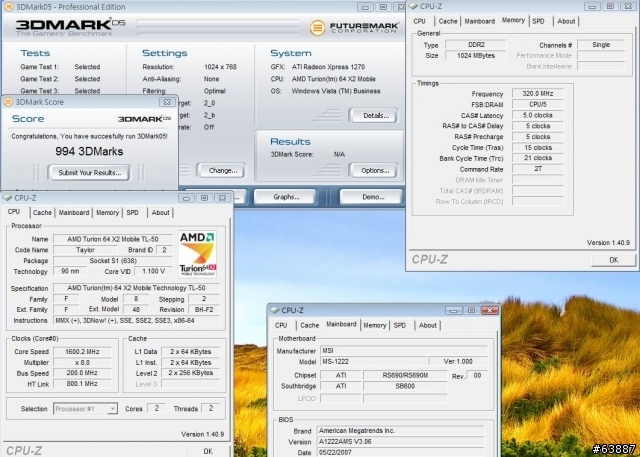Click the Core VID 1.100 V value
The height and width of the screenshot is (457, 640).
click(153, 271)
